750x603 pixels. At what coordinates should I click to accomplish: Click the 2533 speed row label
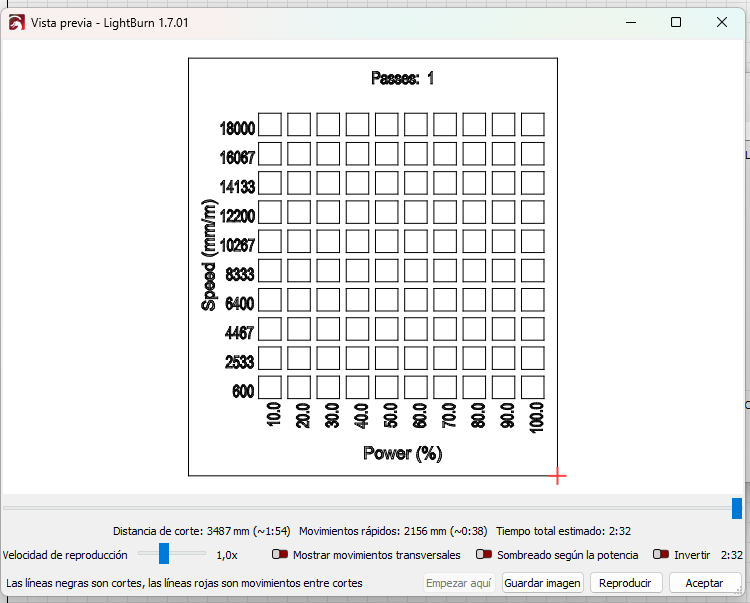(x=239, y=362)
